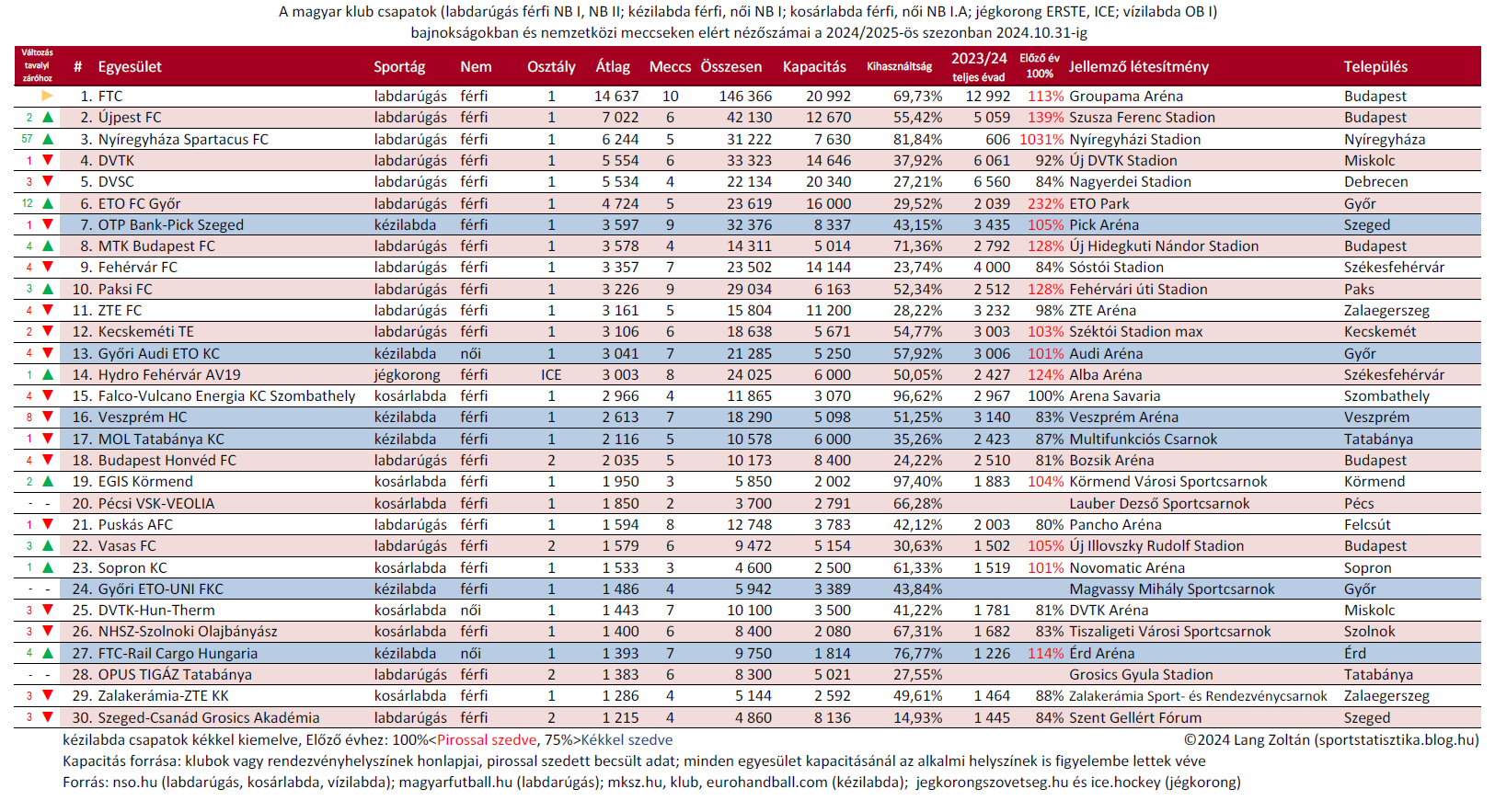Image resolution: width=1495 pixels, height=812 pixels.
Task: Click the Összesen column header
Action: pos(731,66)
